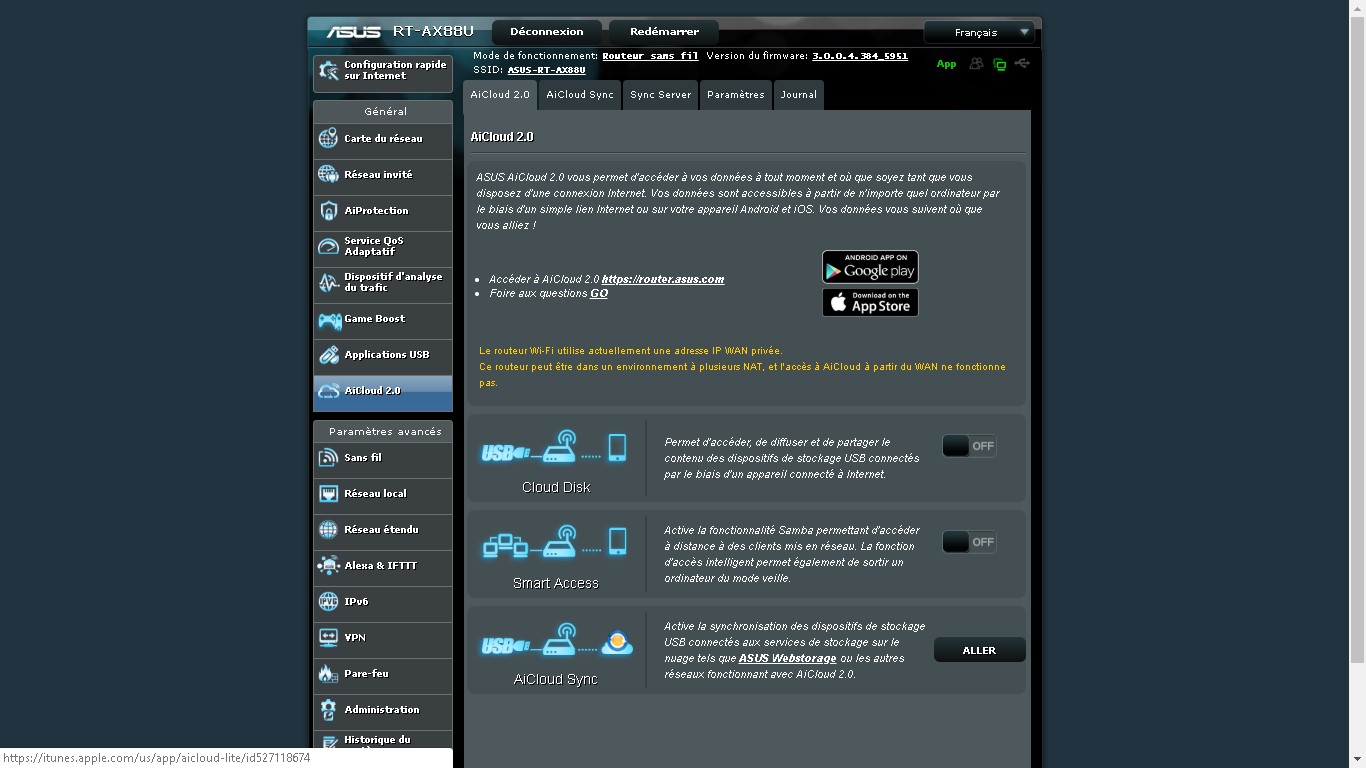Open Sans fil wireless icon
Image resolution: width=1366 pixels, height=768 pixels.
328,458
